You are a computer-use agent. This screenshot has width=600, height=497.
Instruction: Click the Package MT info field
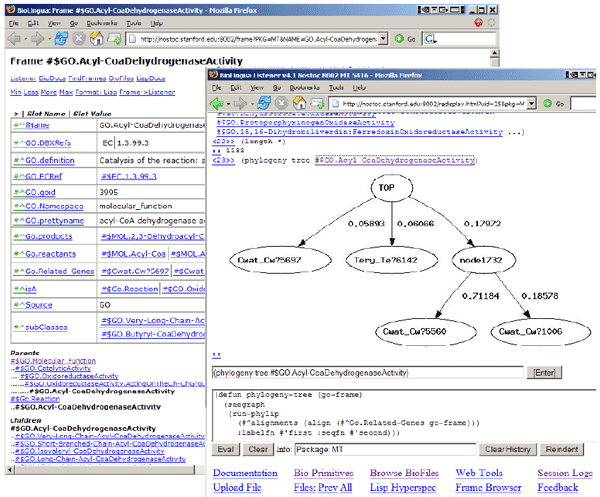point(385,449)
